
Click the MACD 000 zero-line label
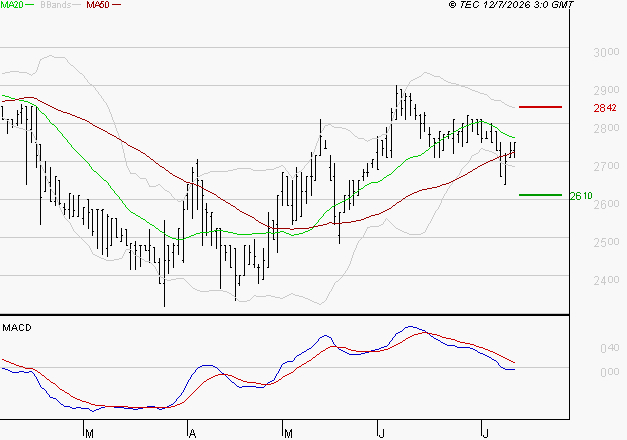[x=609, y=372]
